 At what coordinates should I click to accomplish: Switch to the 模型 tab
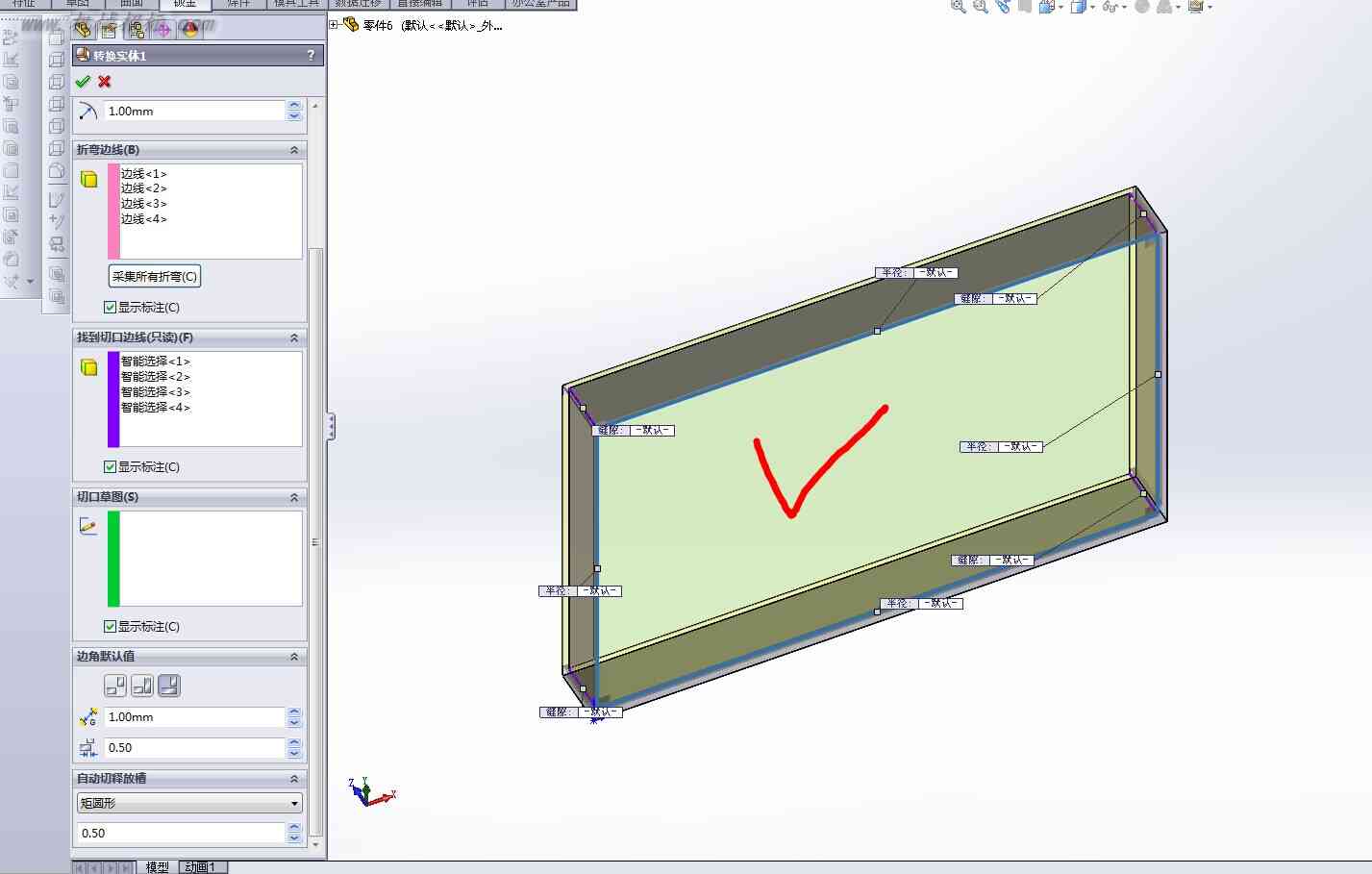(158, 867)
